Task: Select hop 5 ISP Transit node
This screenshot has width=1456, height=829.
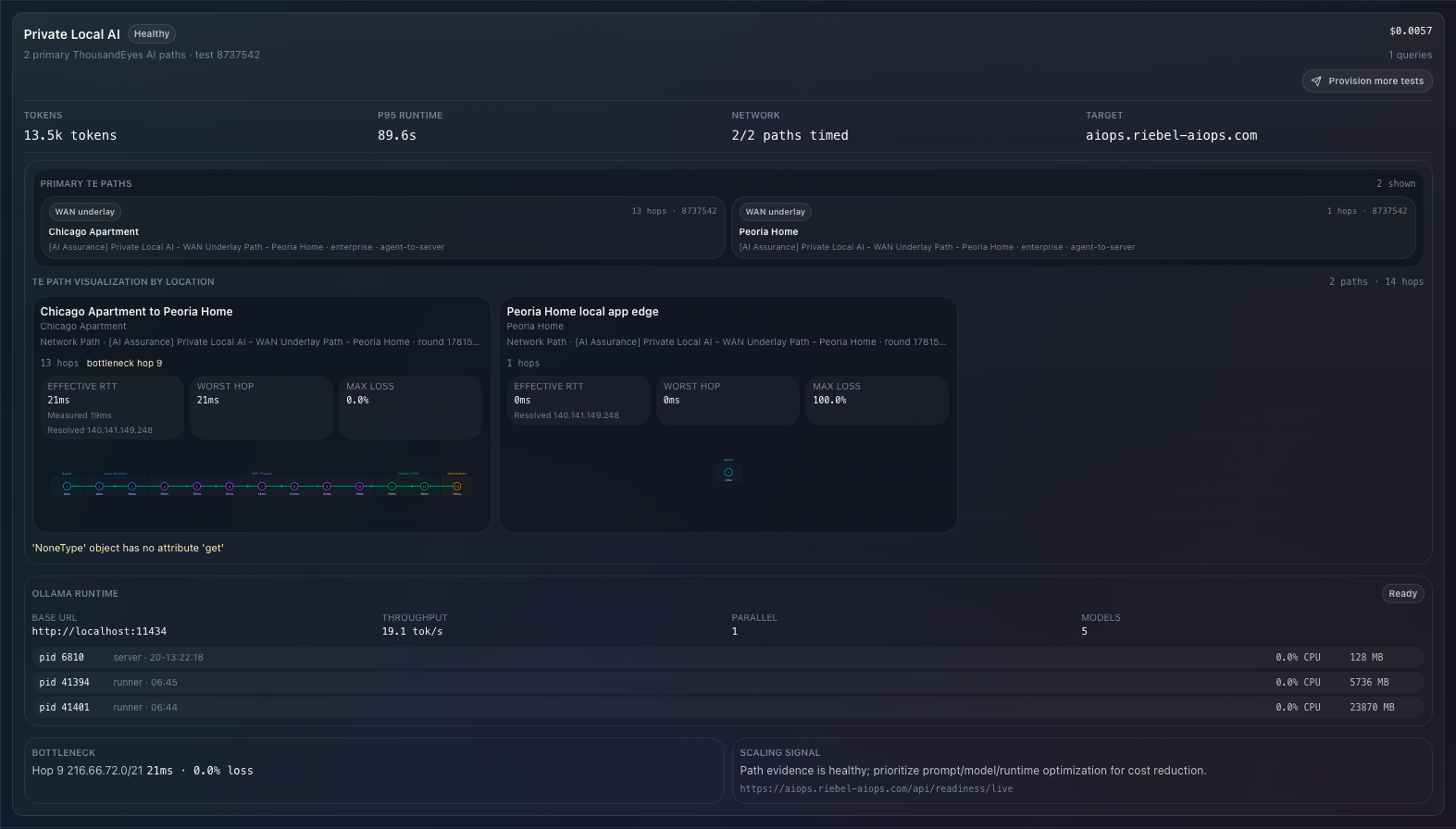Action: [x=197, y=486]
